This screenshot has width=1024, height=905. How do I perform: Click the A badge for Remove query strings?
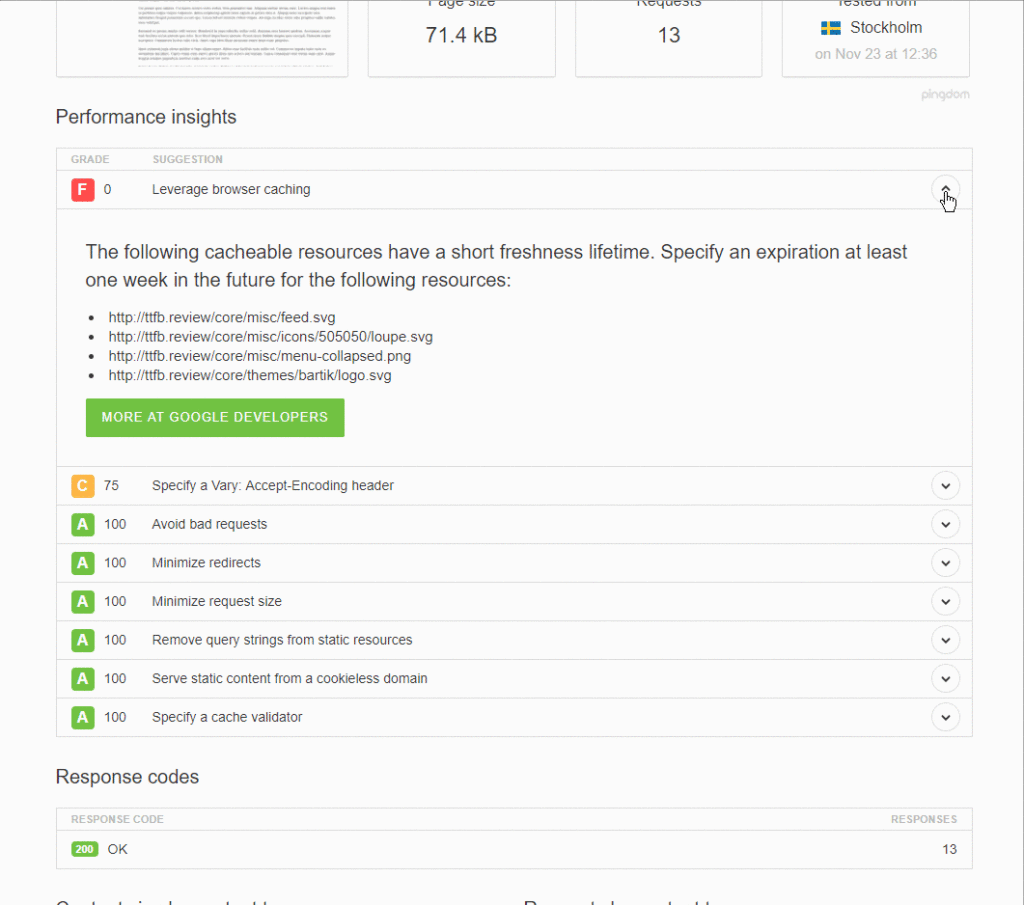click(x=83, y=640)
